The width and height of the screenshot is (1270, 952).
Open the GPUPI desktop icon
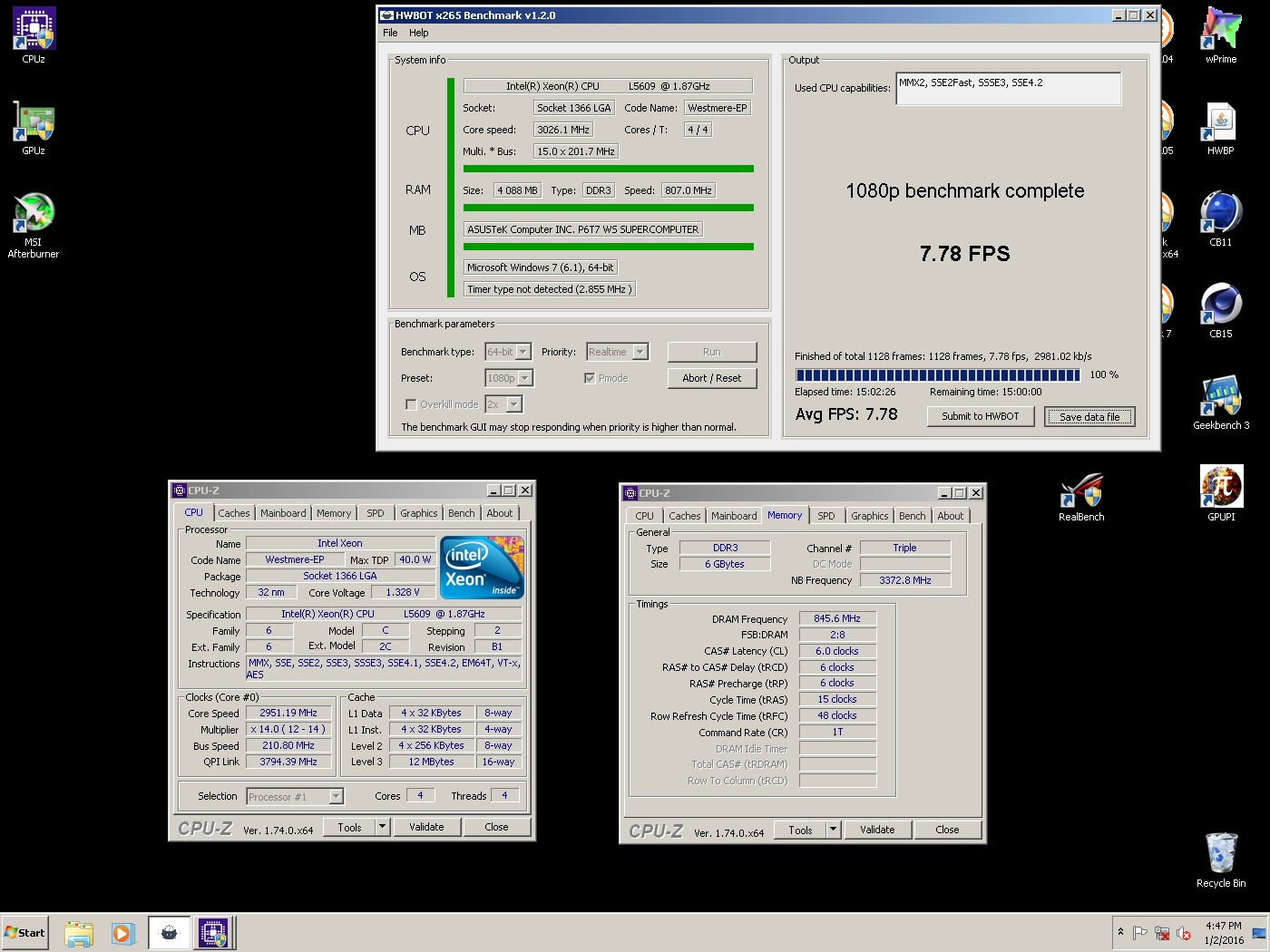[x=1221, y=493]
